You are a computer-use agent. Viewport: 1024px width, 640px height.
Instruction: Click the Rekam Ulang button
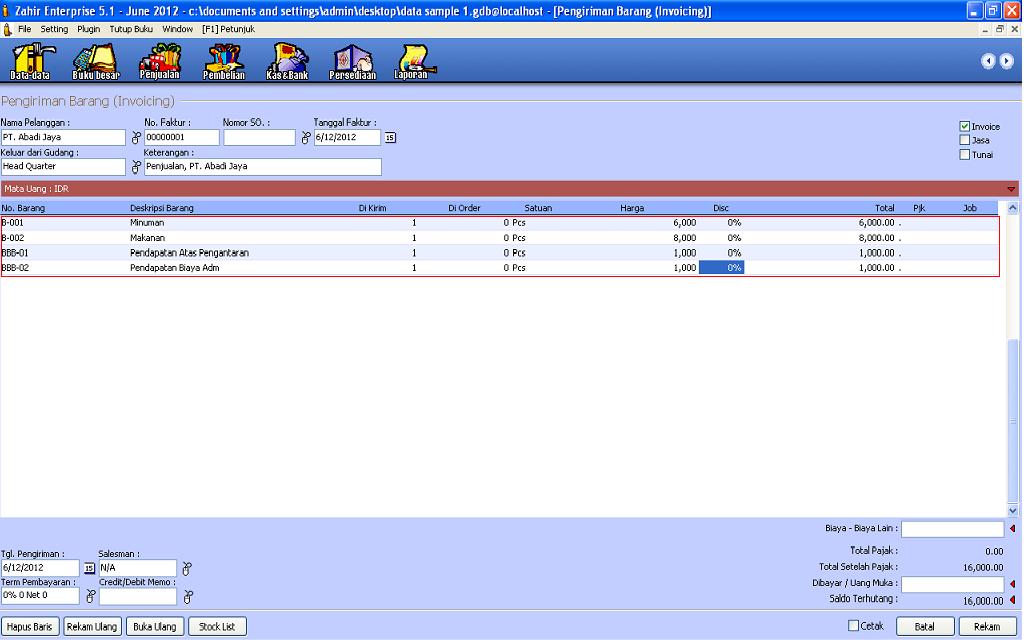click(x=92, y=626)
